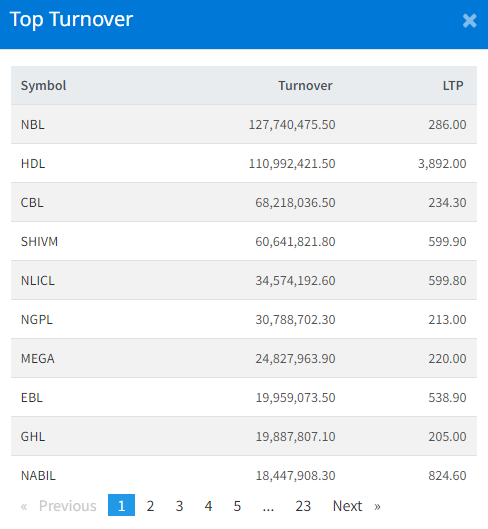Select the HDL symbol

(33, 164)
